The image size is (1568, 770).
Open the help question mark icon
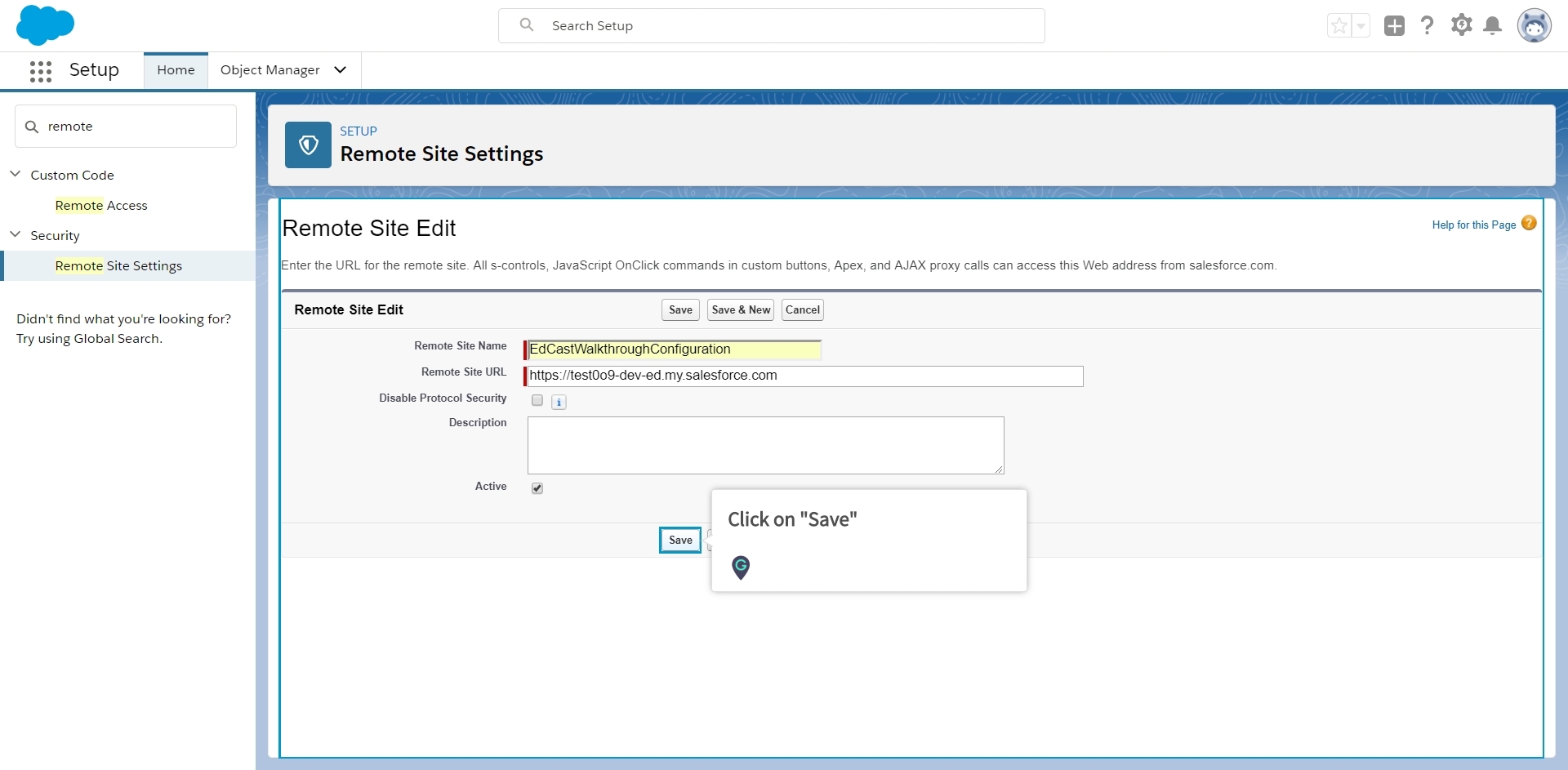[x=1428, y=25]
